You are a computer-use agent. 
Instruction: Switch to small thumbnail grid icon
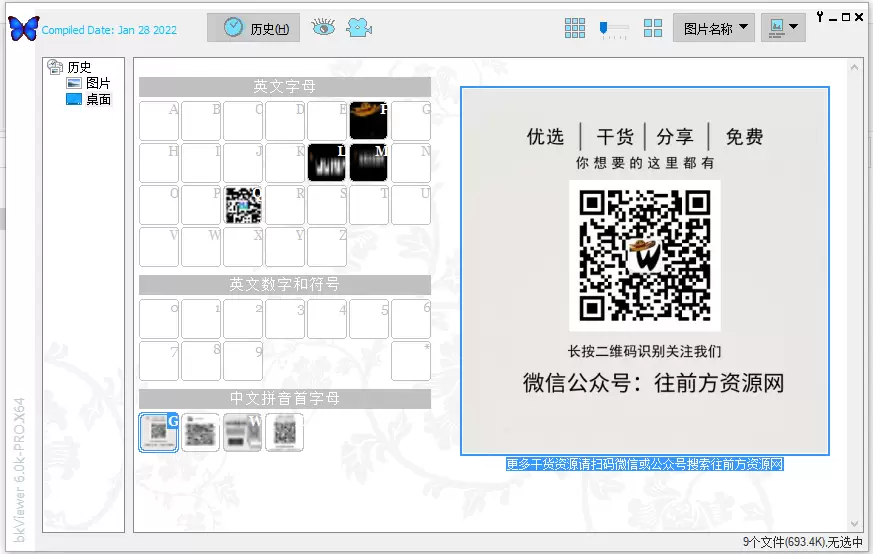point(575,28)
